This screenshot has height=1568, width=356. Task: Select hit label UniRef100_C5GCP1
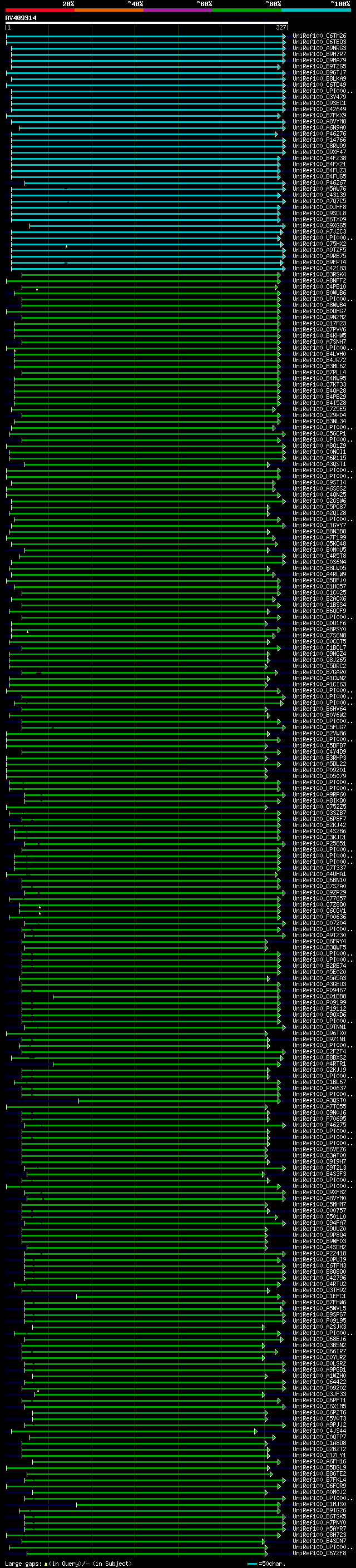(319, 433)
